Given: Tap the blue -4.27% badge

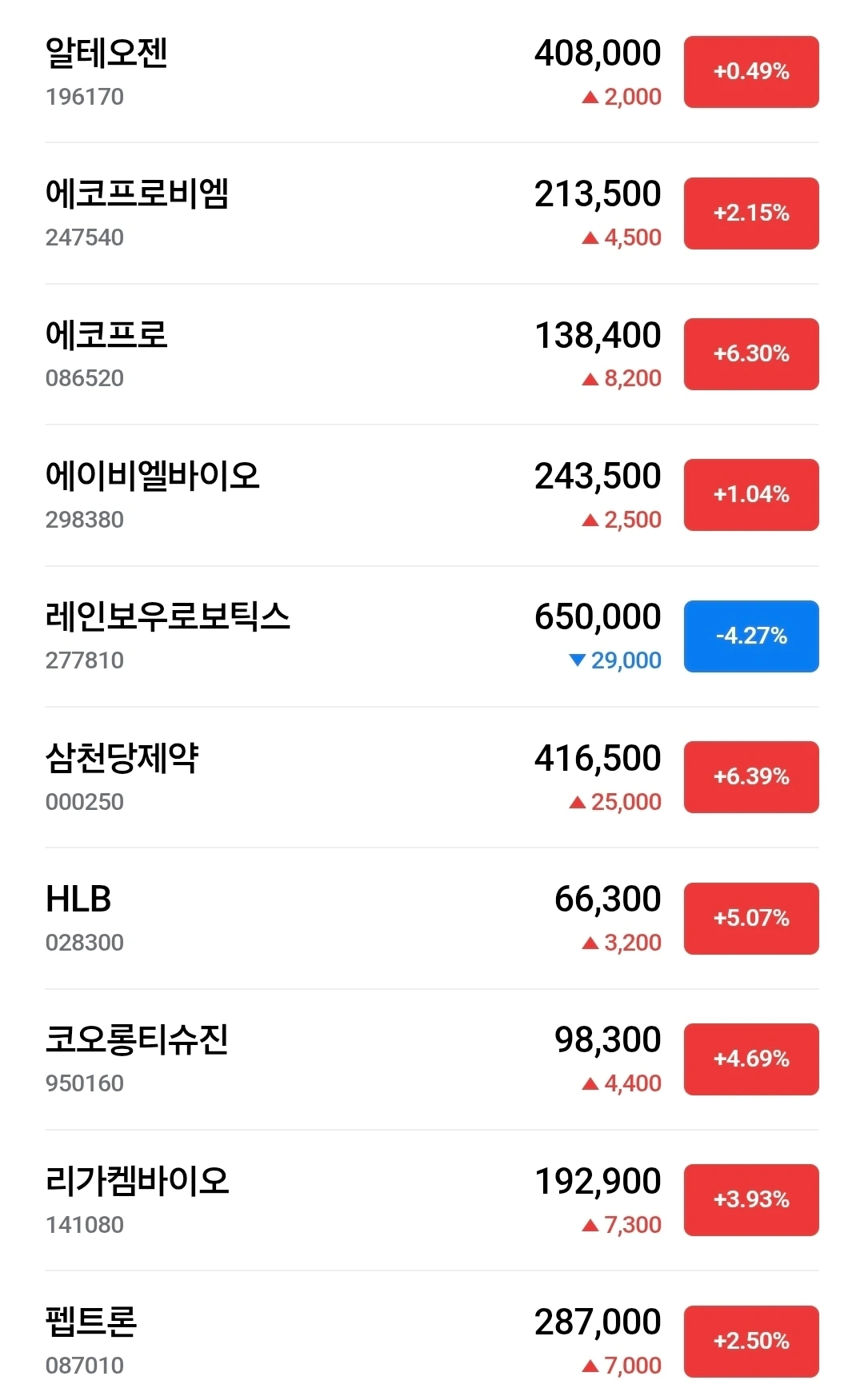Looking at the screenshot, I should 751,636.
